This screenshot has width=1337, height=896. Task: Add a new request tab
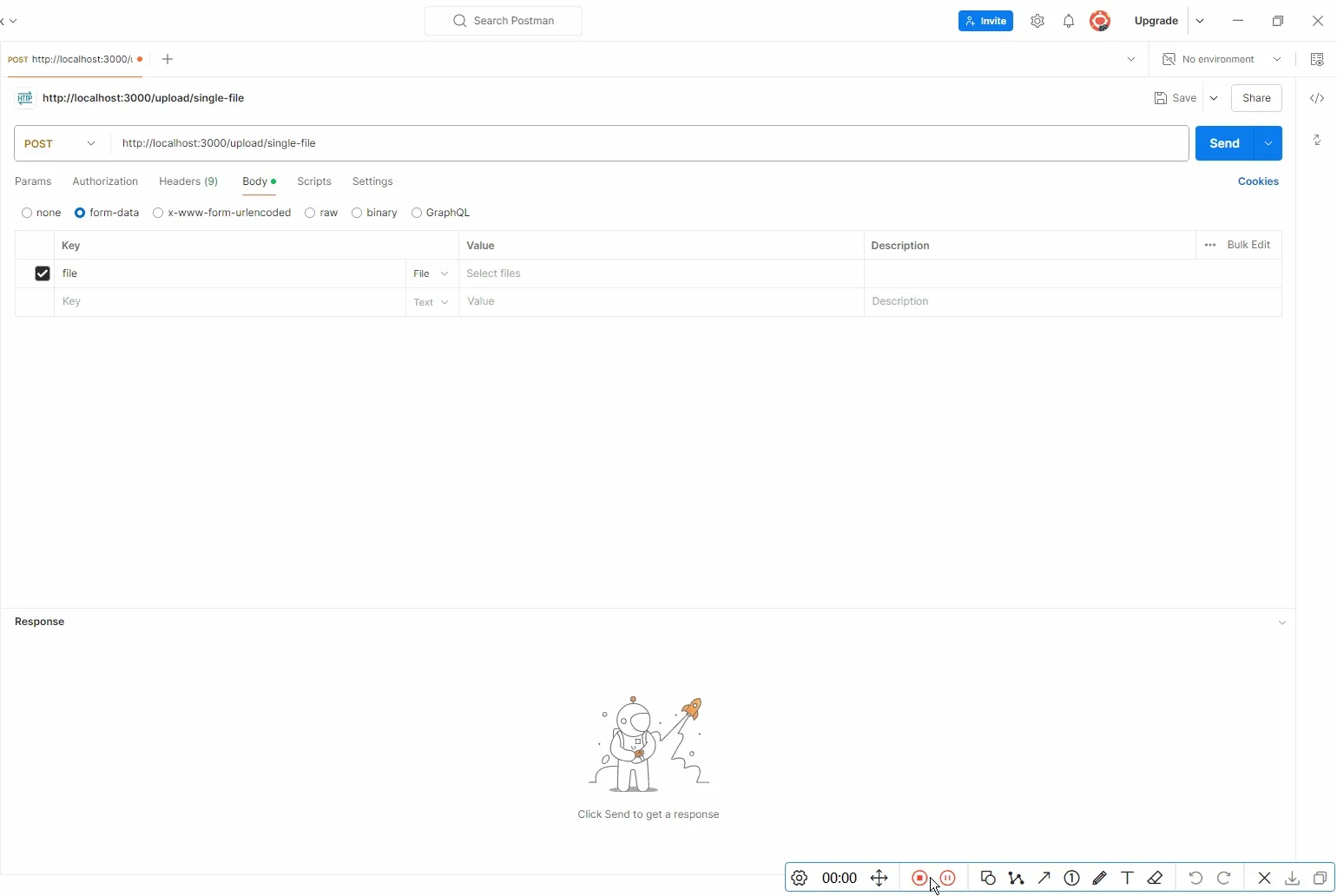point(168,59)
